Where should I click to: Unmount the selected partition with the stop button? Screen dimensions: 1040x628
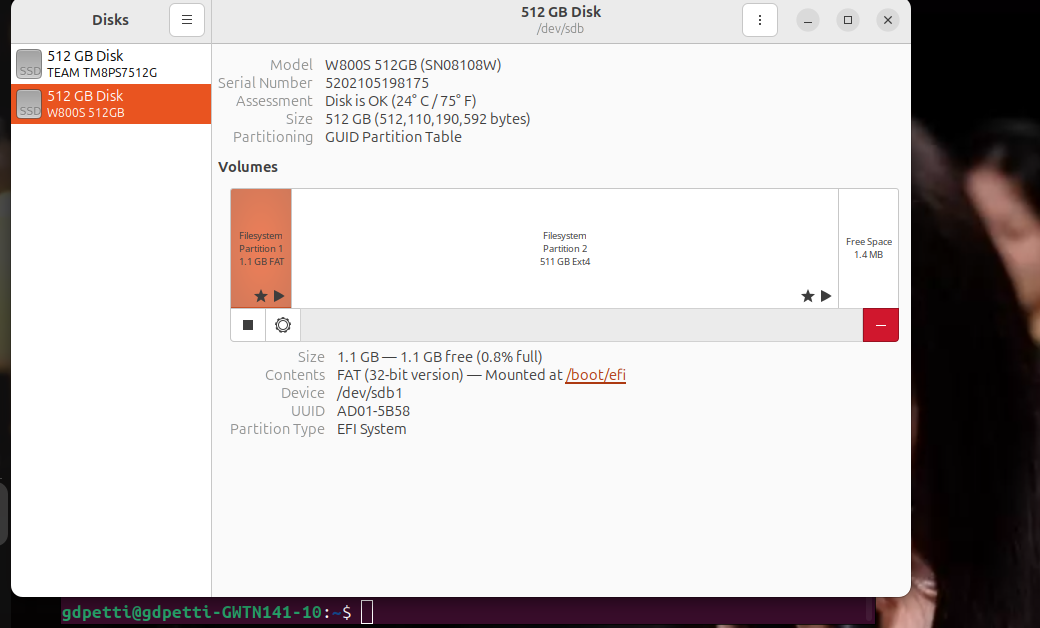click(248, 325)
